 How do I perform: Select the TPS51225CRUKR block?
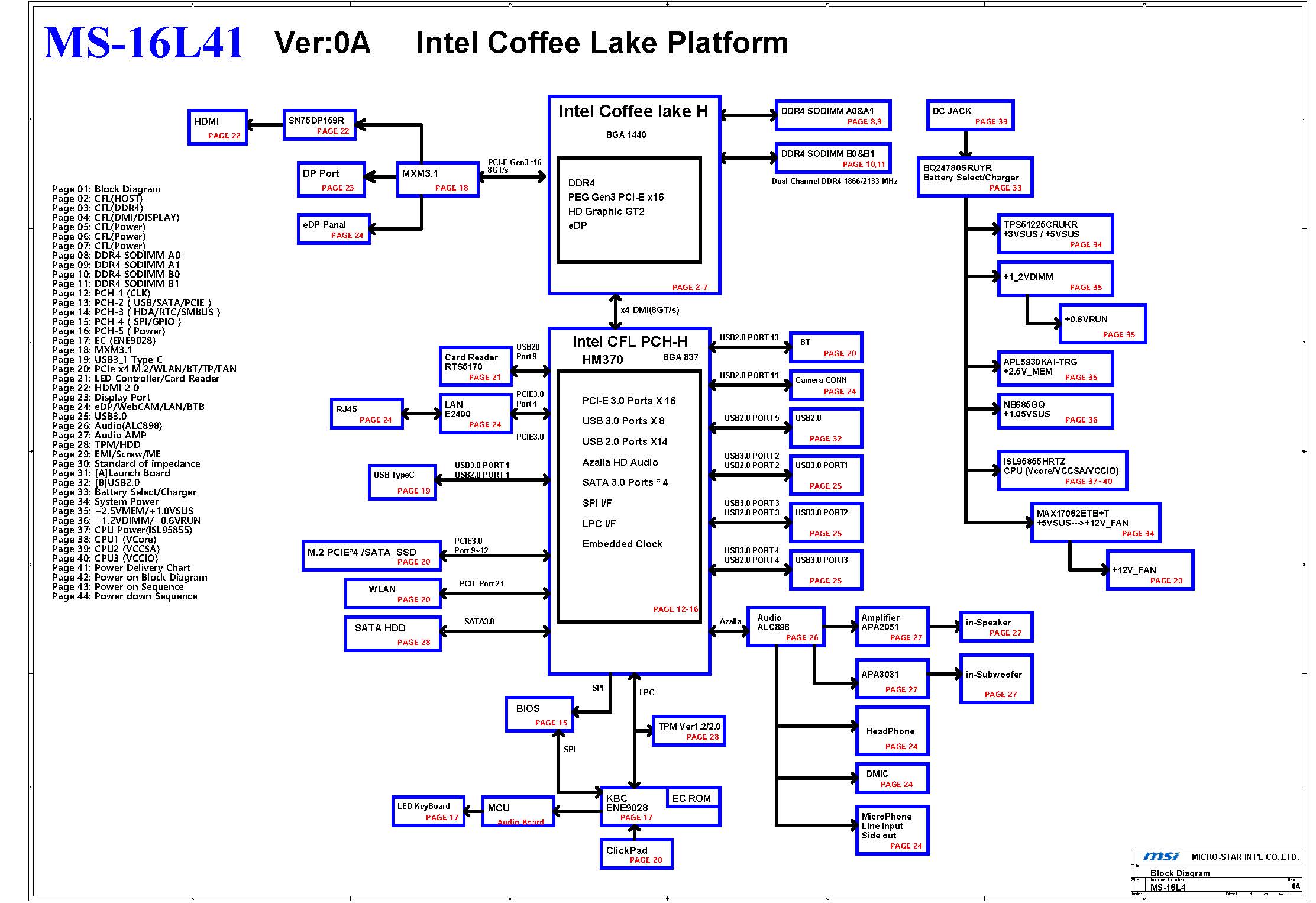(1056, 234)
